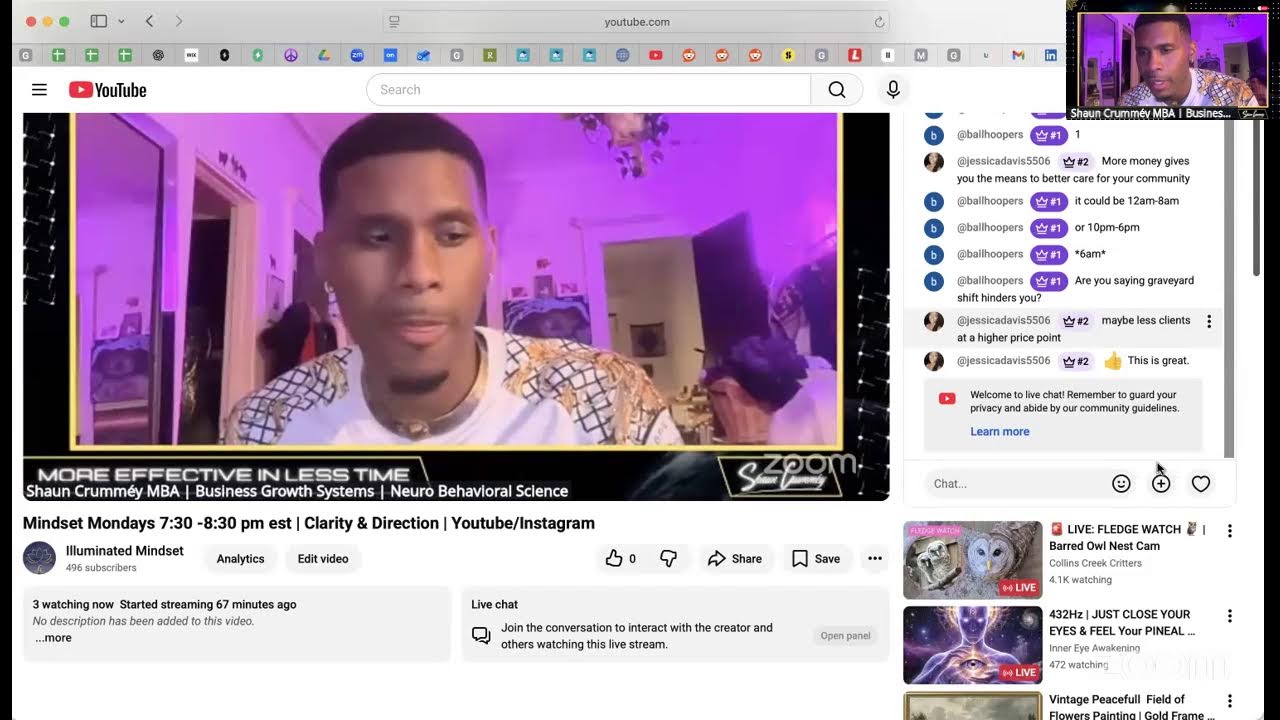The image size is (1280, 720).
Task: Open the 'LIVE: FLEDGE WATCH' video title
Action: point(1127,537)
